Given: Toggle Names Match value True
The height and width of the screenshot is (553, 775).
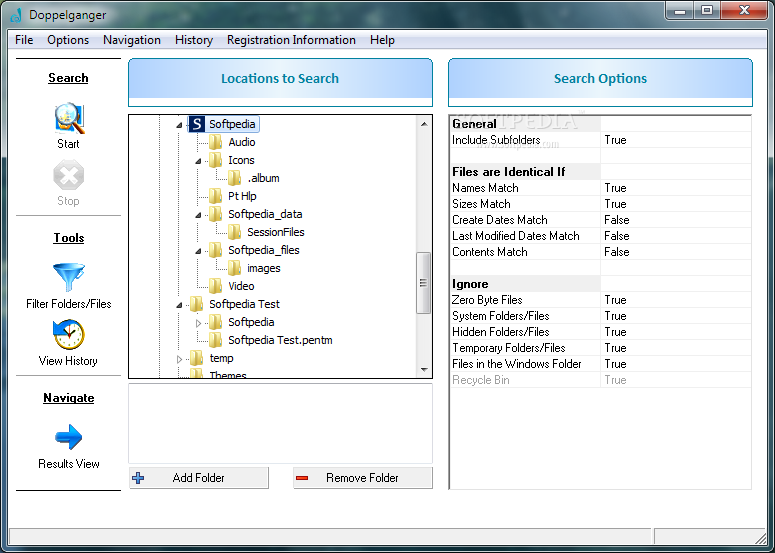Looking at the screenshot, I should point(676,188).
